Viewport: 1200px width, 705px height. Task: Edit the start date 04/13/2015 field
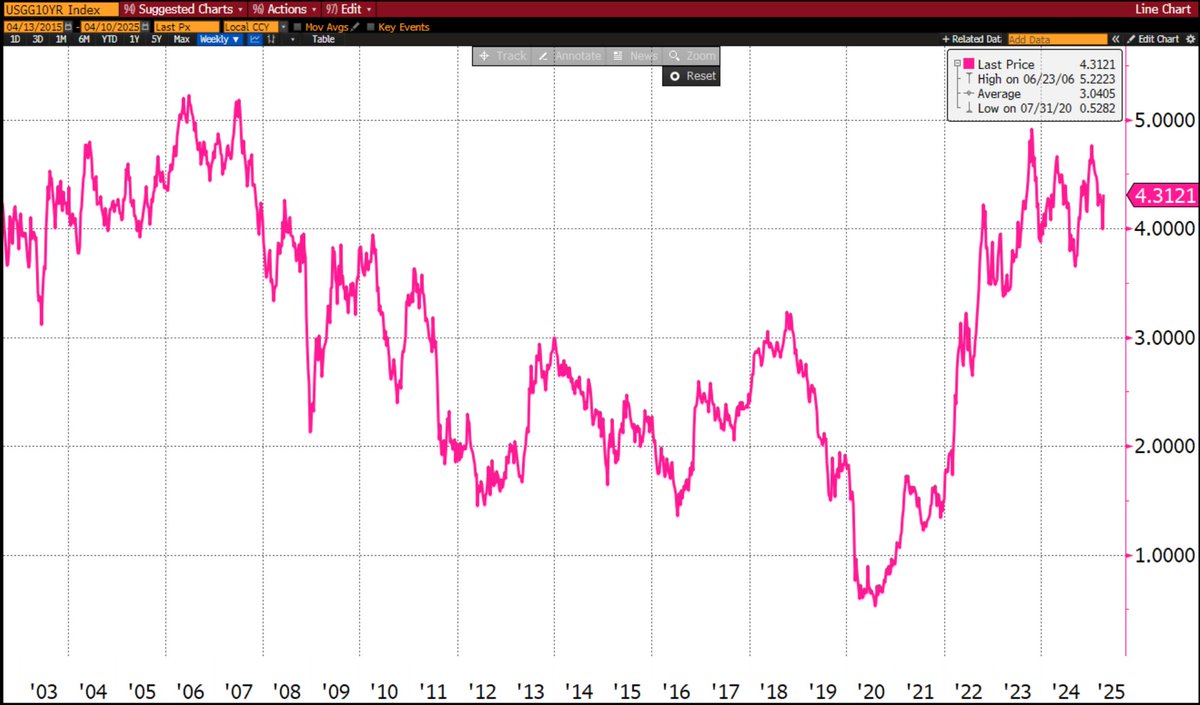33,27
